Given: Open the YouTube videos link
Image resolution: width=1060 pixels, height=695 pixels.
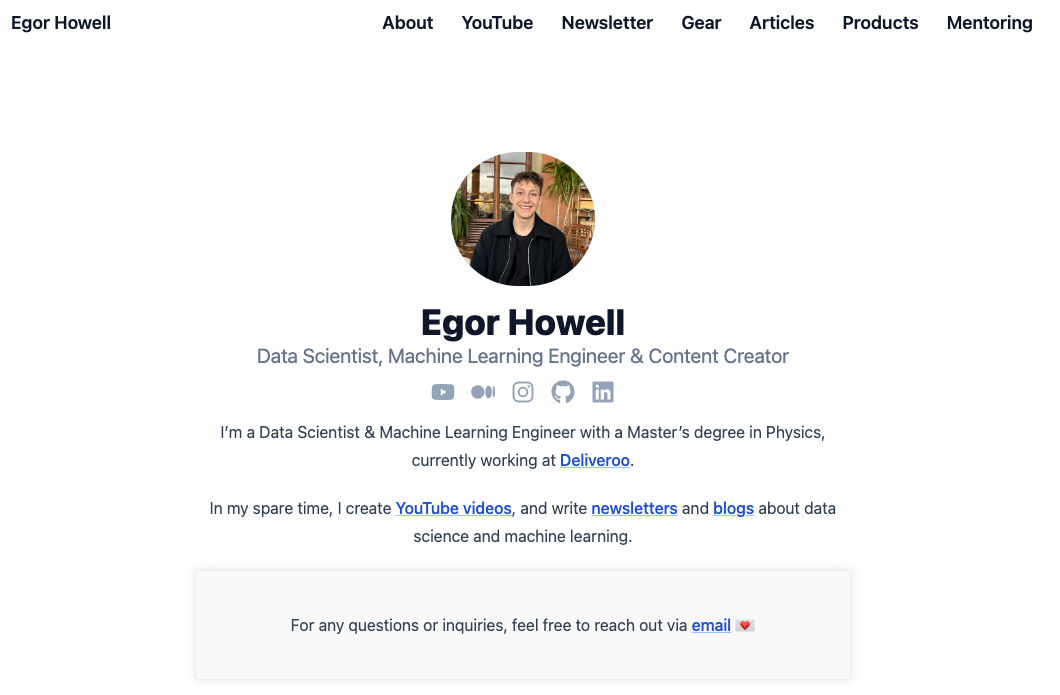Looking at the screenshot, I should point(453,508).
